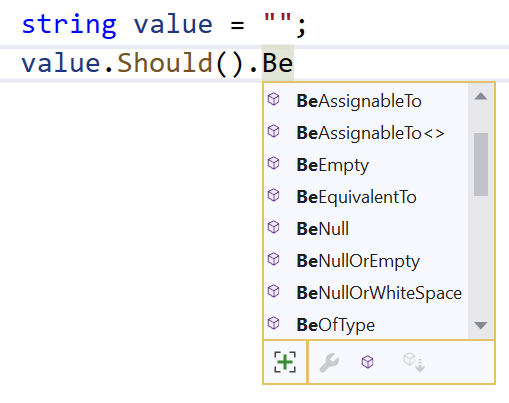Click the method cube icon beside BeNull
Image resolution: width=509 pixels, height=403 pixels.
pos(274,227)
